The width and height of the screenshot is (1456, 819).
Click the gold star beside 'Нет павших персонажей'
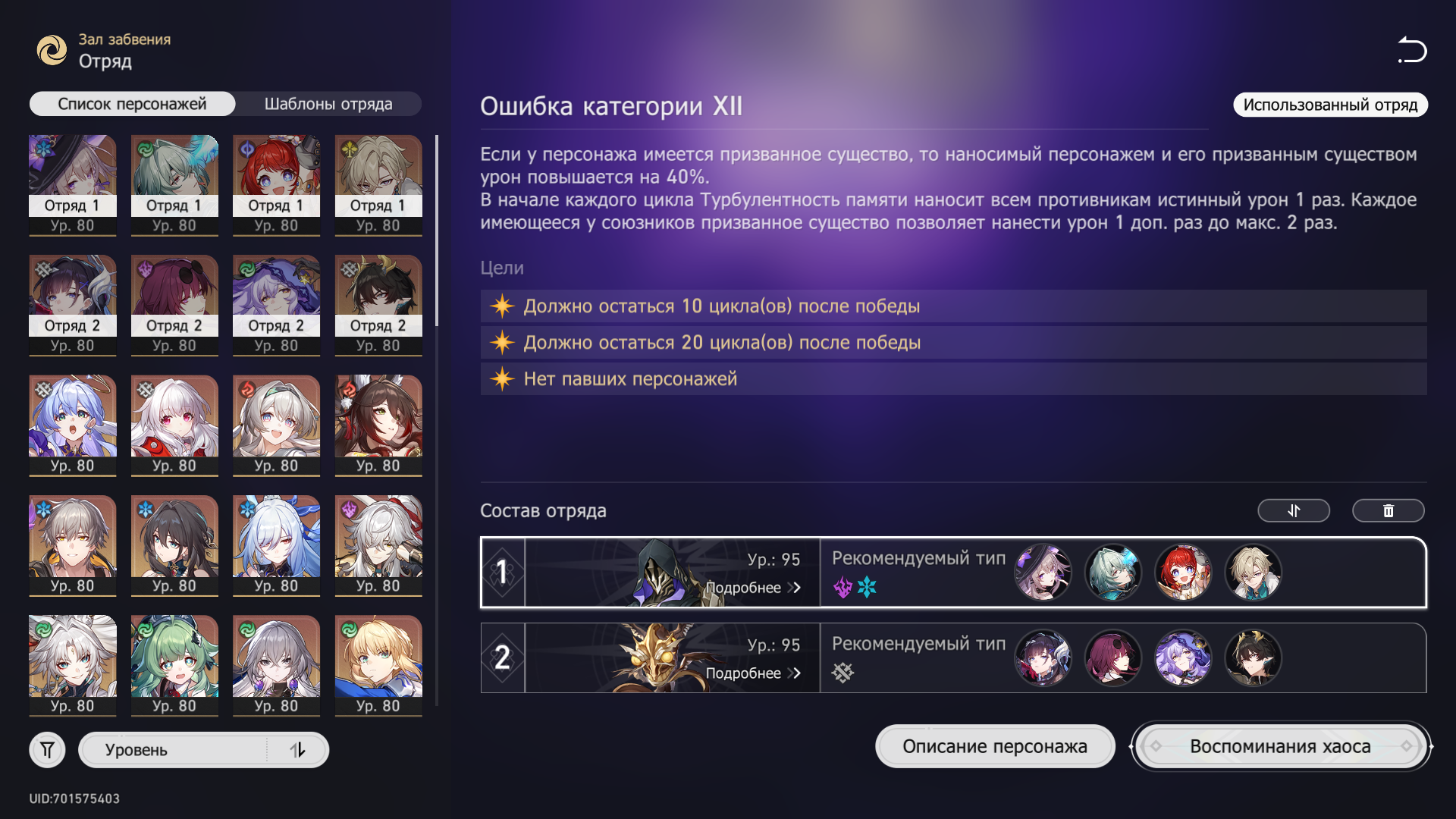[502, 378]
